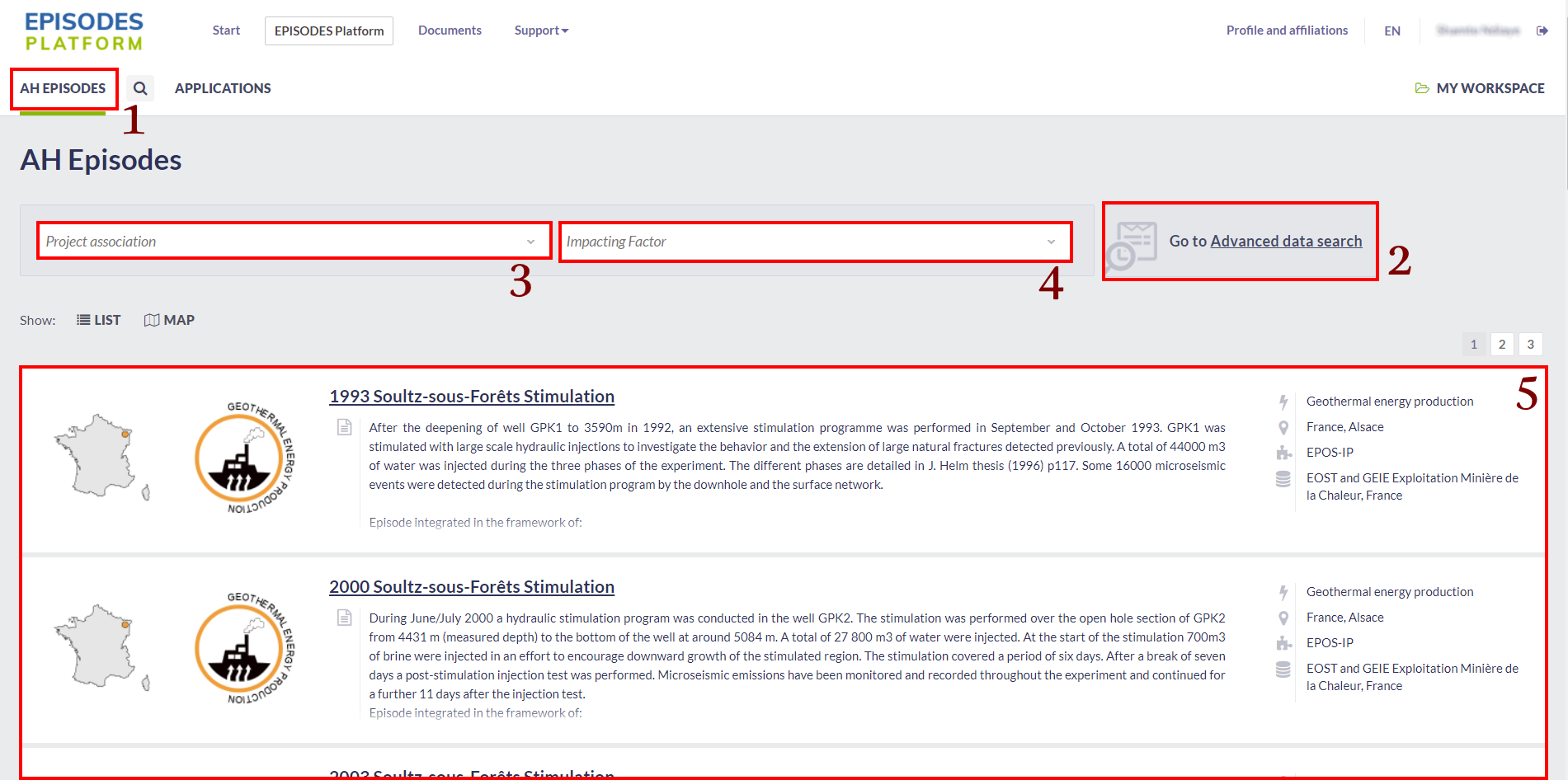Viewport: 1568px width, 780px height.
Task: Open the APPLICATIONS tab
Action: click(x=223, y=88)
